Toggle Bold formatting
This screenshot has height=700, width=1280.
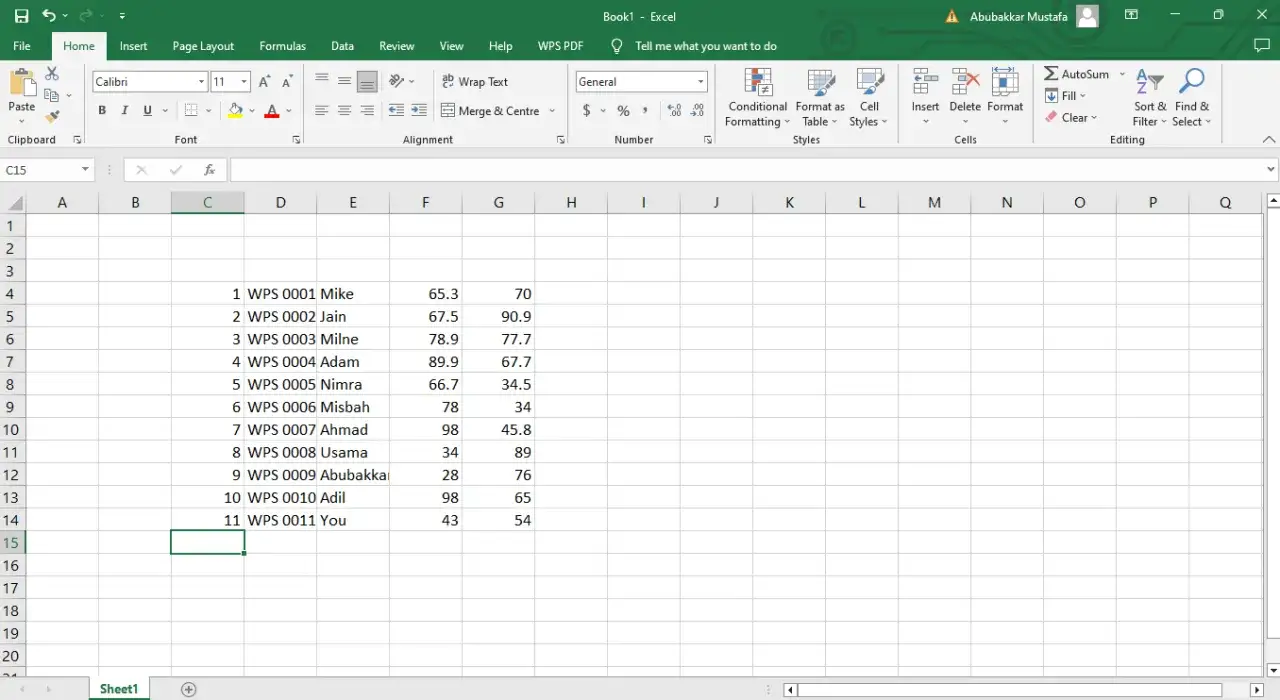(102, 111)
